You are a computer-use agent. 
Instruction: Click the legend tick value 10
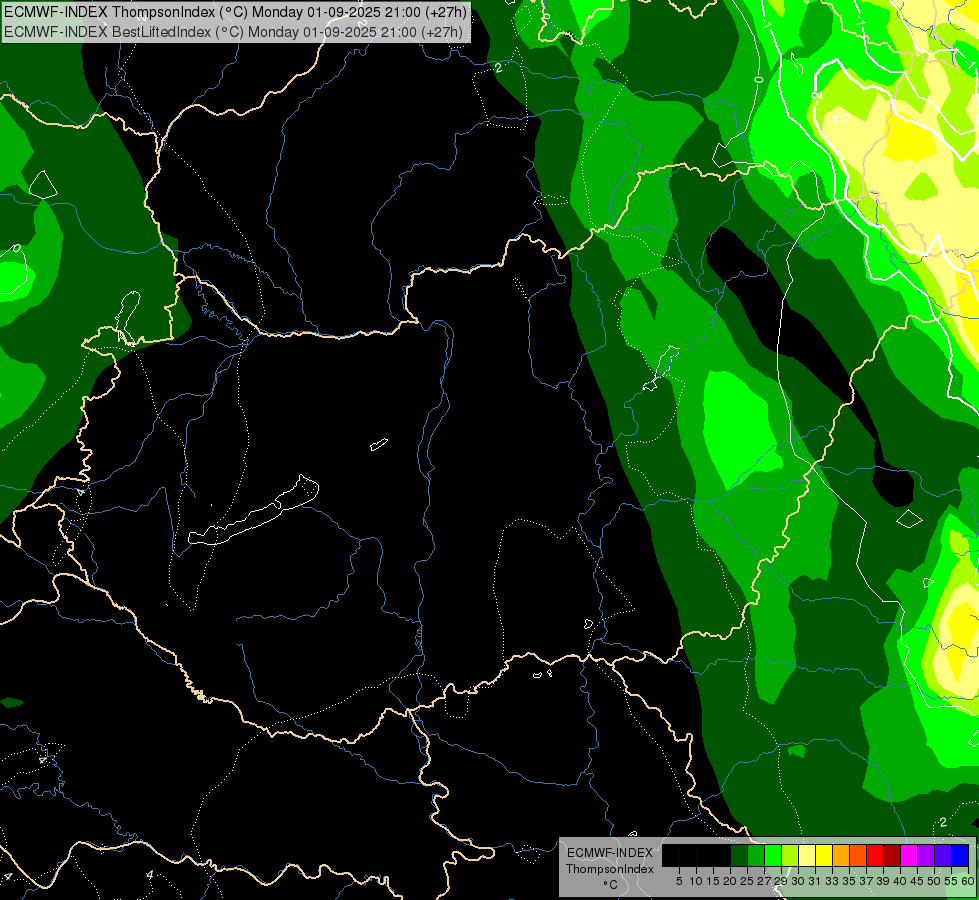click(696, 881)
